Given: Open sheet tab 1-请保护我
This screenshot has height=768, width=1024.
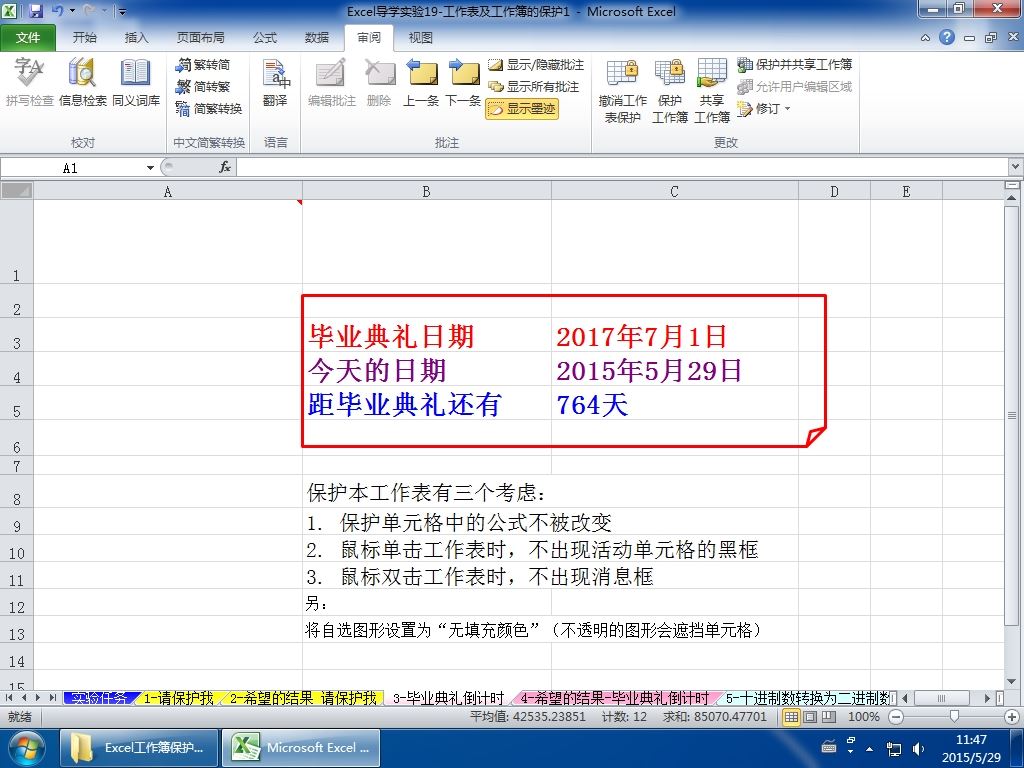Looking at the screenshot, I should click(179, 698).
